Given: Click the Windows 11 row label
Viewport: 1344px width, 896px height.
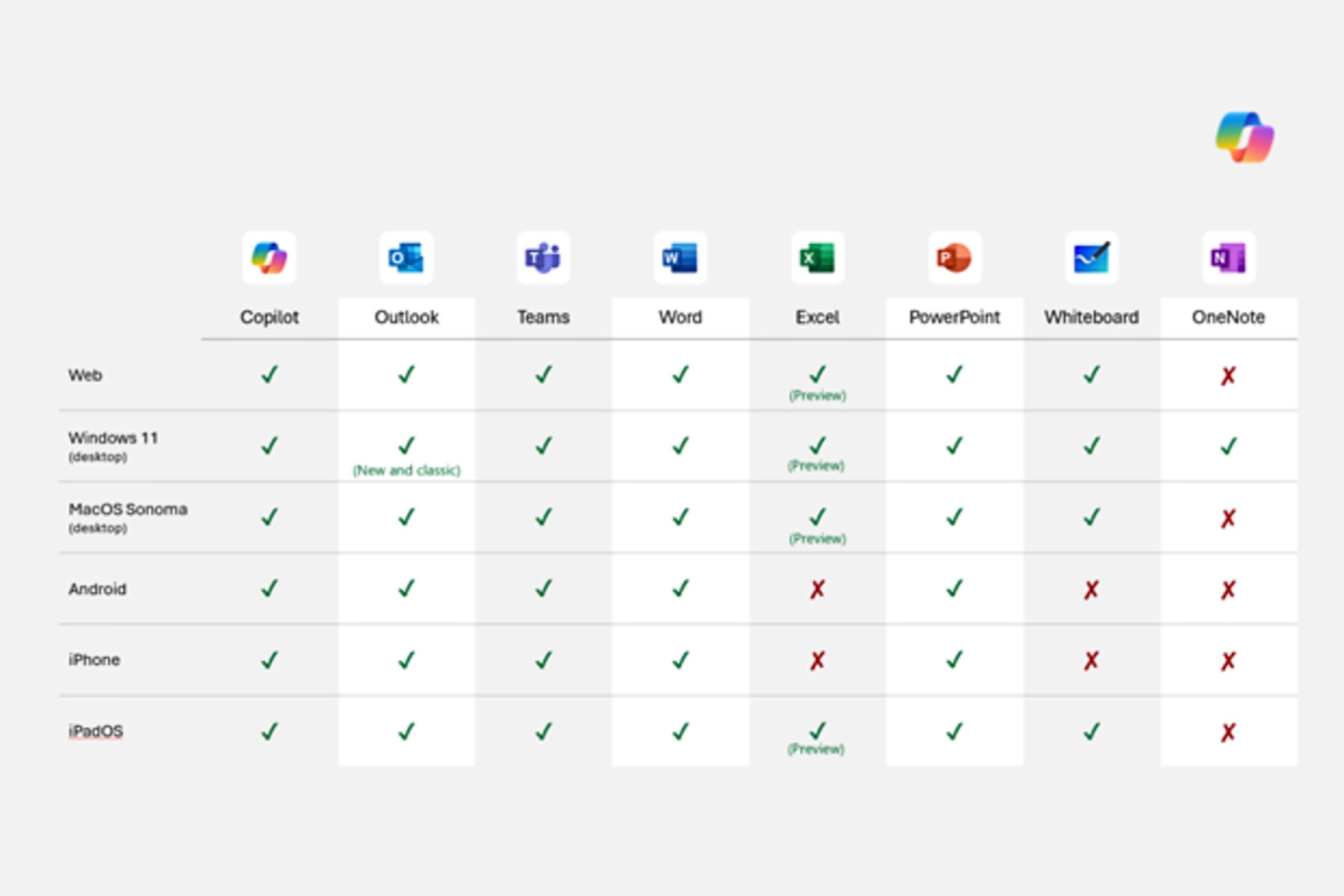Looking at the screenshot, I should point(113,438).
